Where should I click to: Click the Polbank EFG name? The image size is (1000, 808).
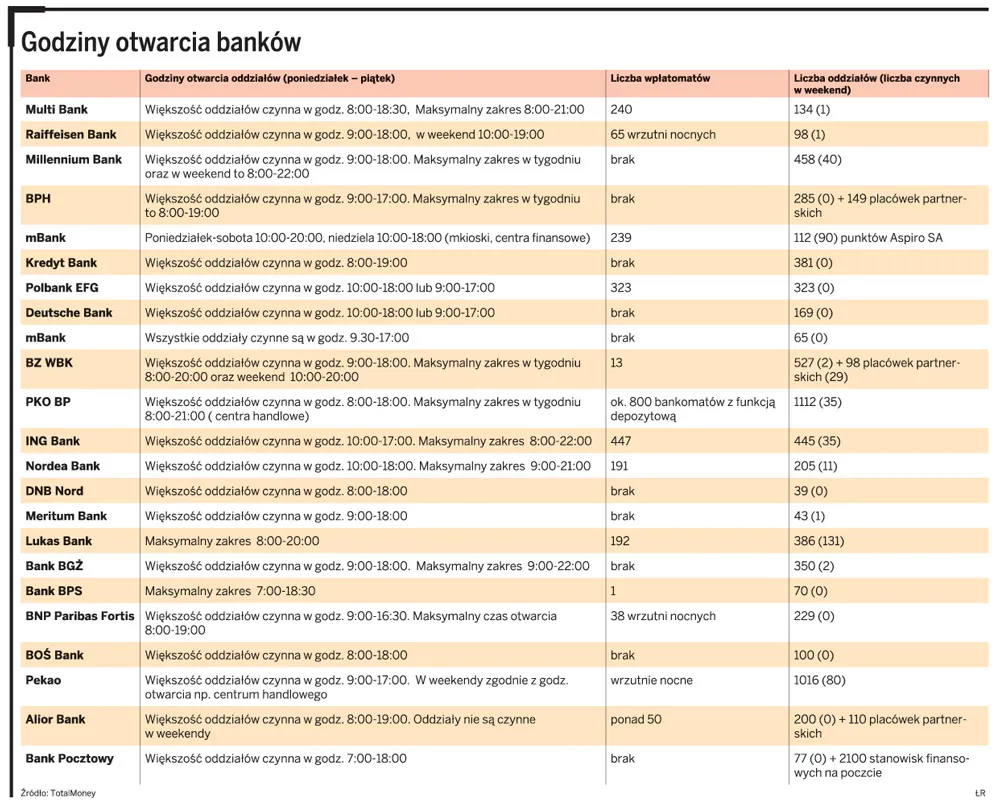62,288
